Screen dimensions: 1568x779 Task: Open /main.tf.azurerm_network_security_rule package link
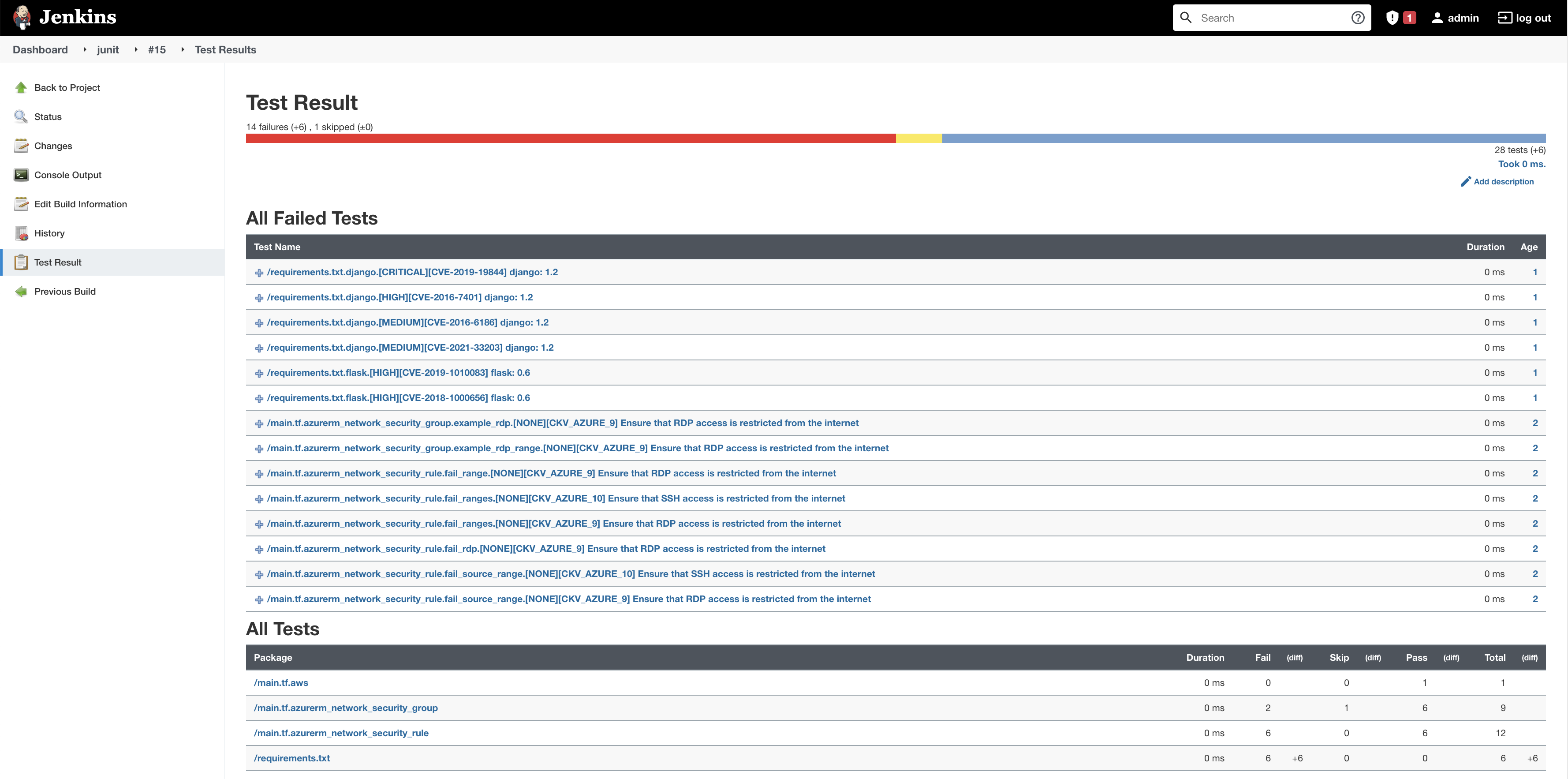(341, 733)
